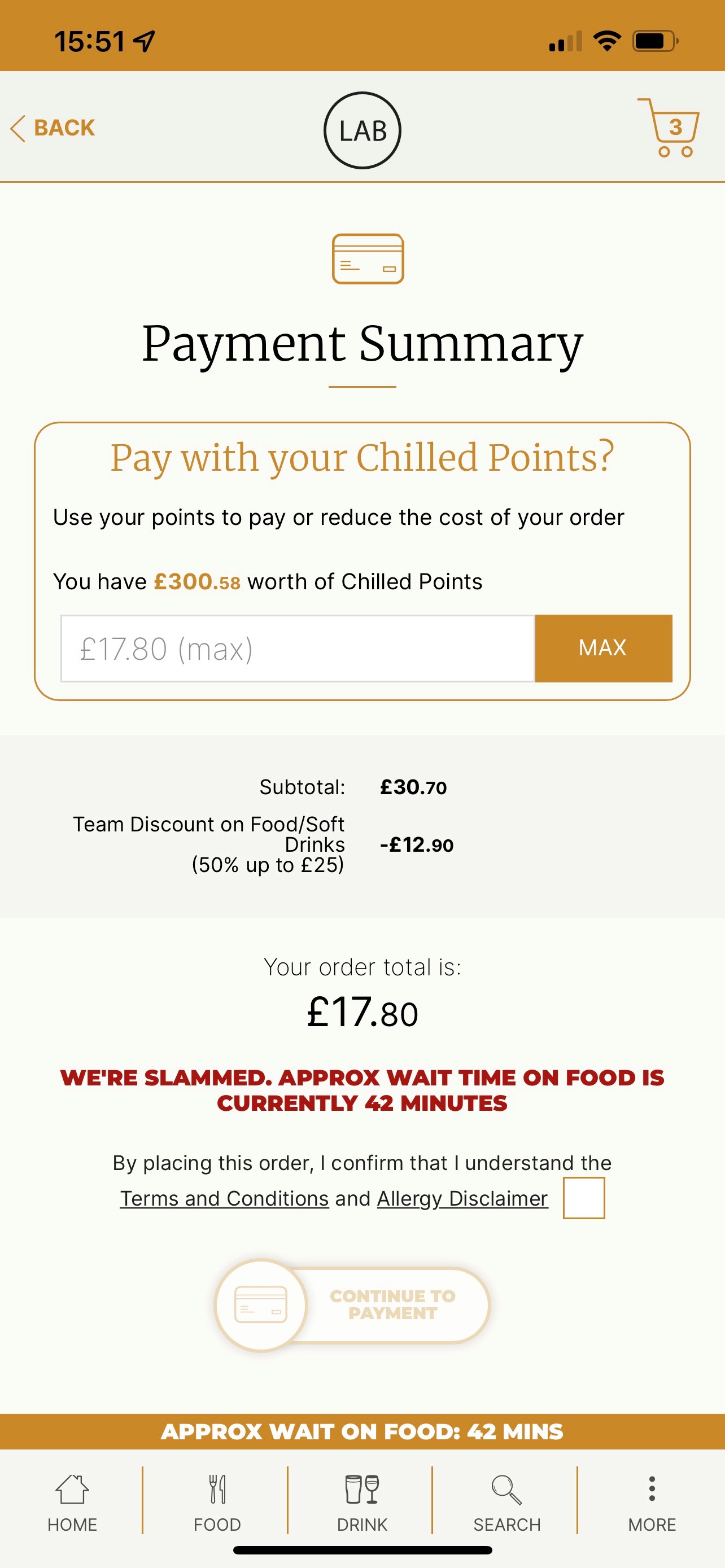
Task: Tap the Home house icon
Action: pos(72,1490)
